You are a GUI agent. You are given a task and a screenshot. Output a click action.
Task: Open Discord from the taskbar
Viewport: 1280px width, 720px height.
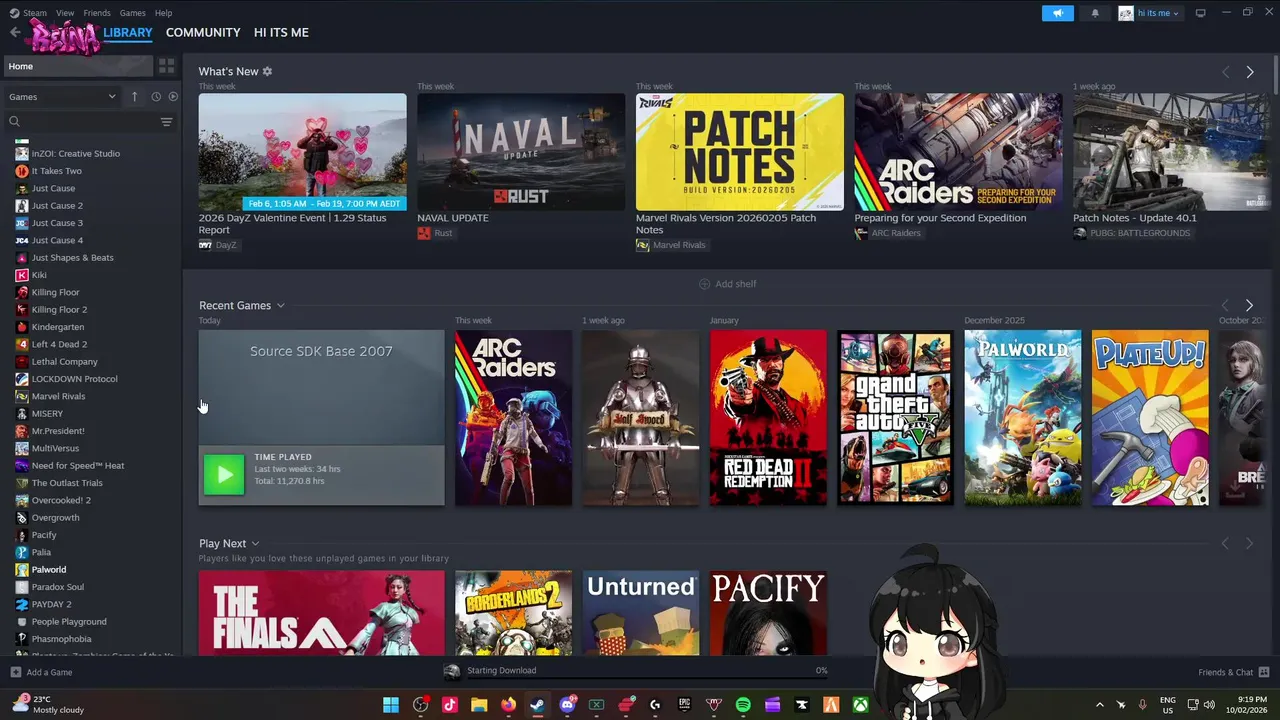pyautogui.click(x=567, y=705)
